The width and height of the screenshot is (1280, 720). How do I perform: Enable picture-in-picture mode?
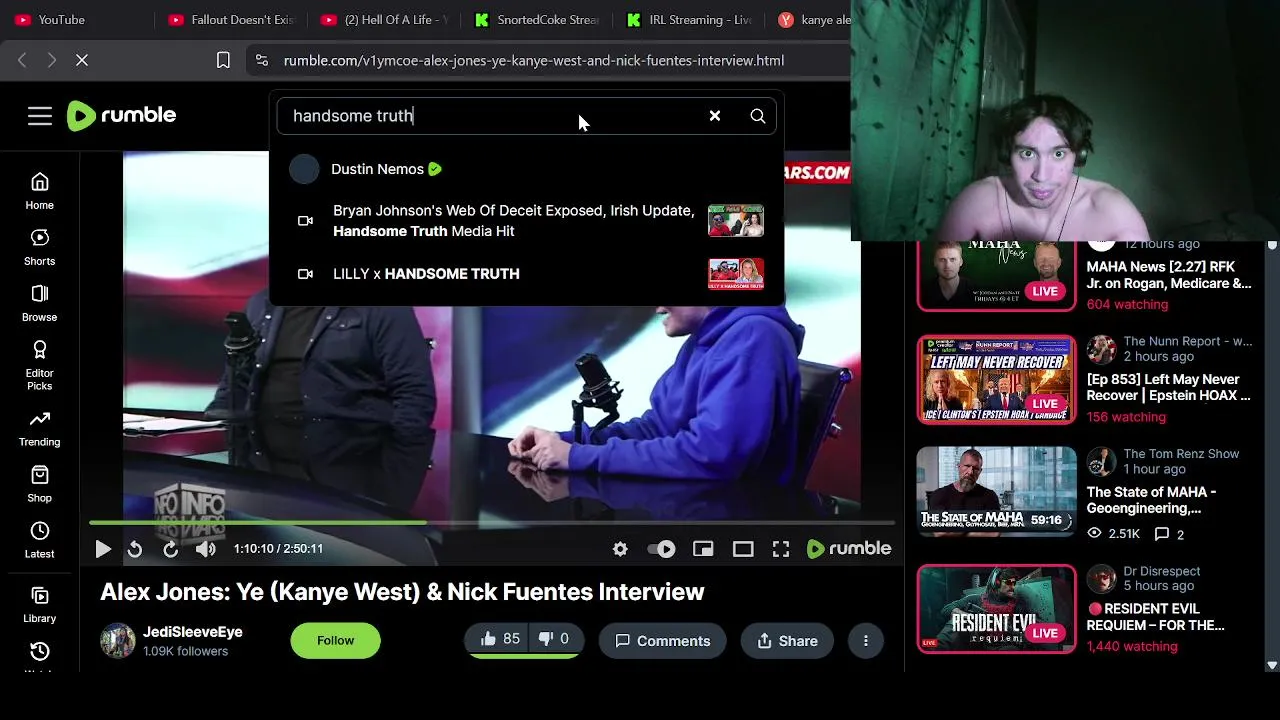[x=703, y=549]
